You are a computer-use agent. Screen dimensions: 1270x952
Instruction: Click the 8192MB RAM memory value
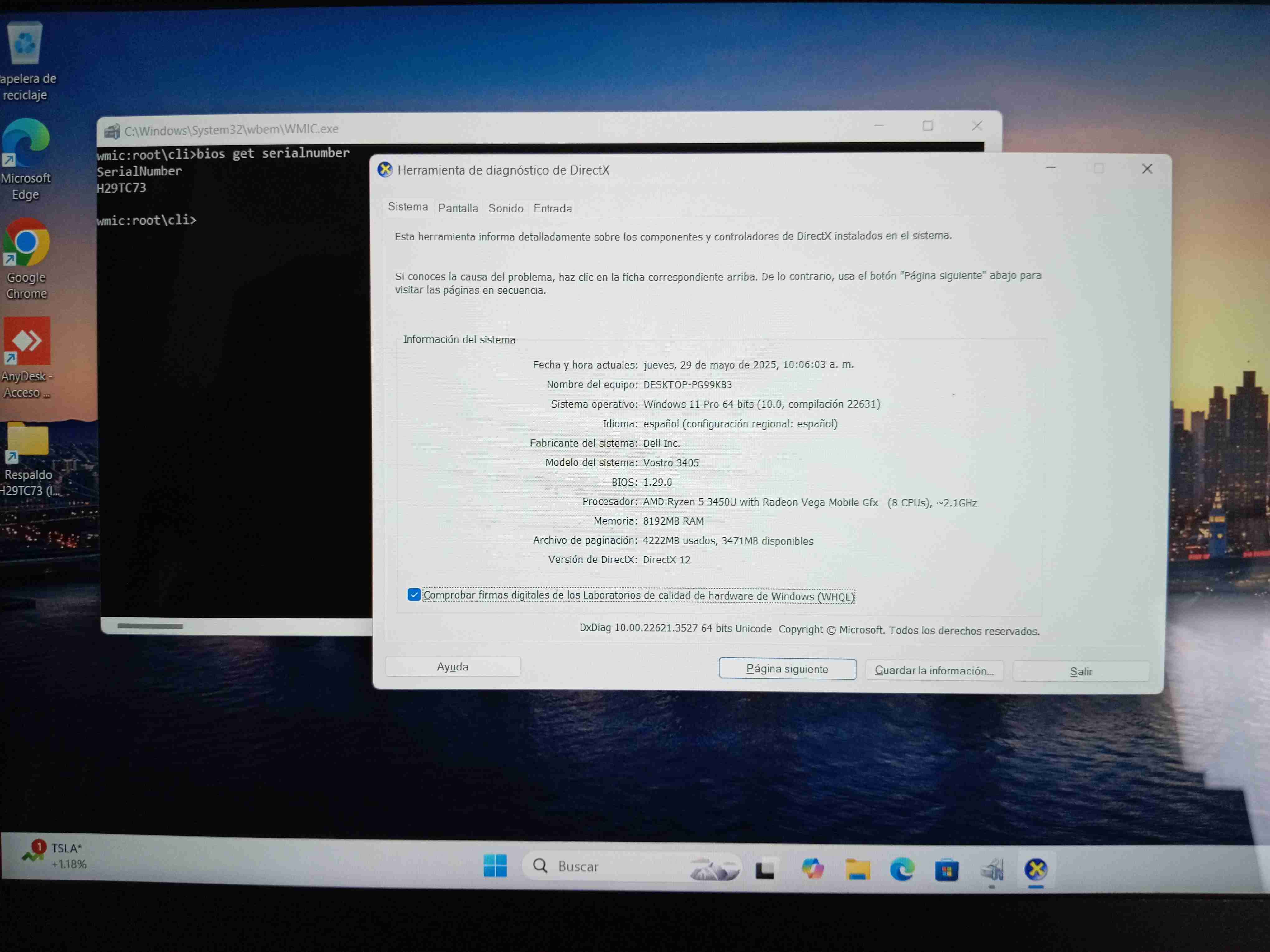pos(674,521)
